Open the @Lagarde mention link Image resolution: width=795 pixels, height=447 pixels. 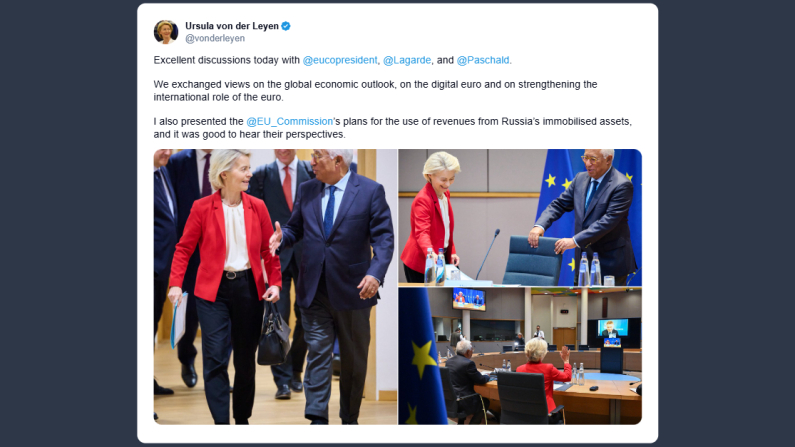click(407, 60)
